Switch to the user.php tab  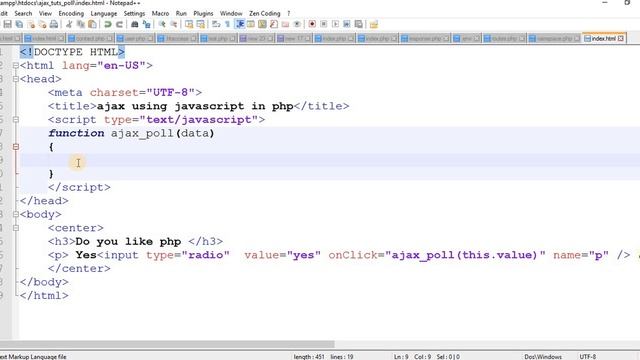click(135, 38)
